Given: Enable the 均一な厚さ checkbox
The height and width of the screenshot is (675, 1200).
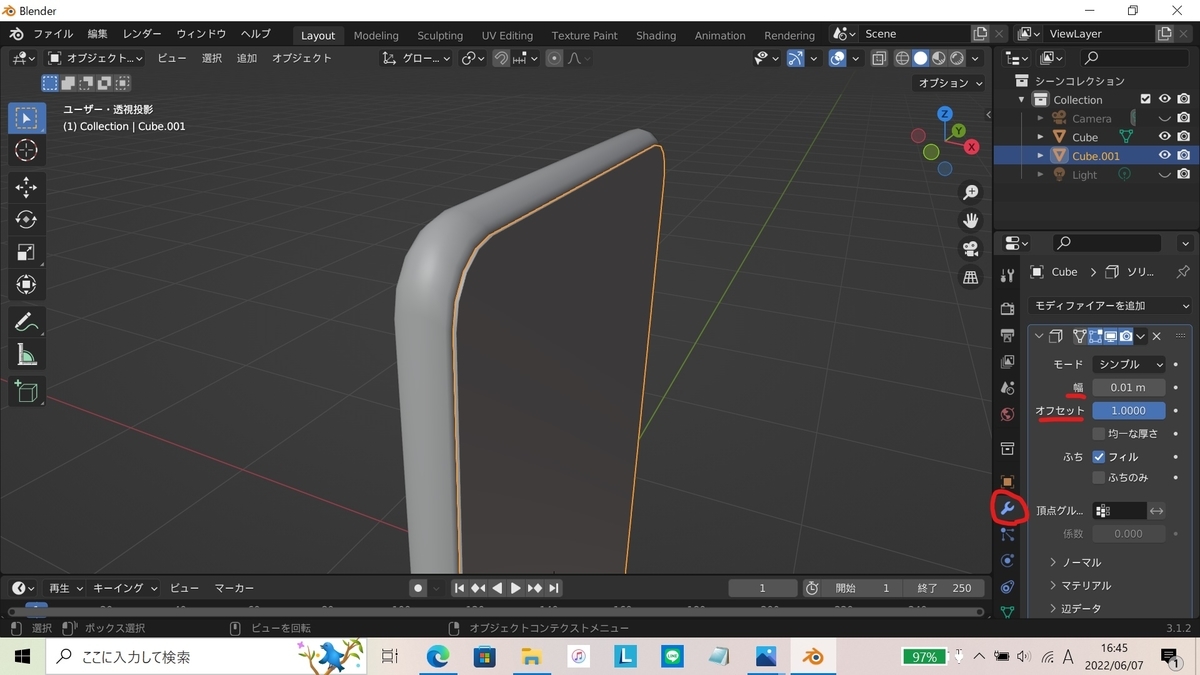Looking at the screenshot, I should click(1099, 434).
